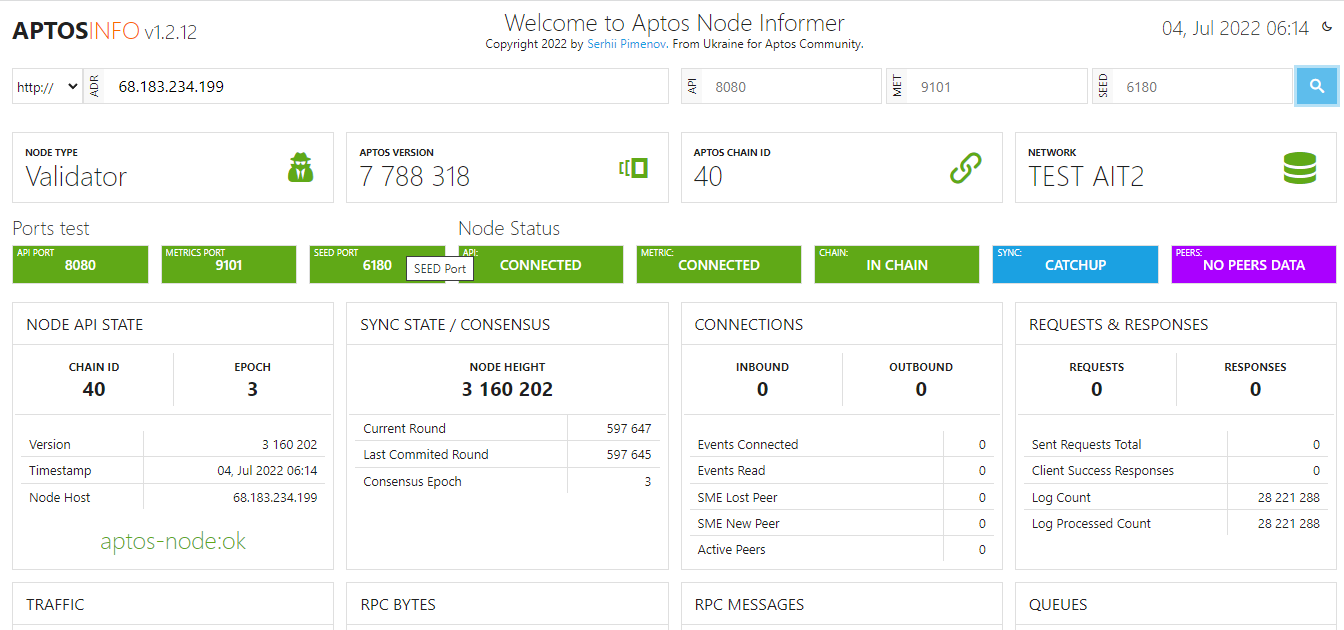Click the TEST AIT2 network name
The height and width of the screenshot is (630, 1344).
pyautogui.click(x=1086, y=177)
